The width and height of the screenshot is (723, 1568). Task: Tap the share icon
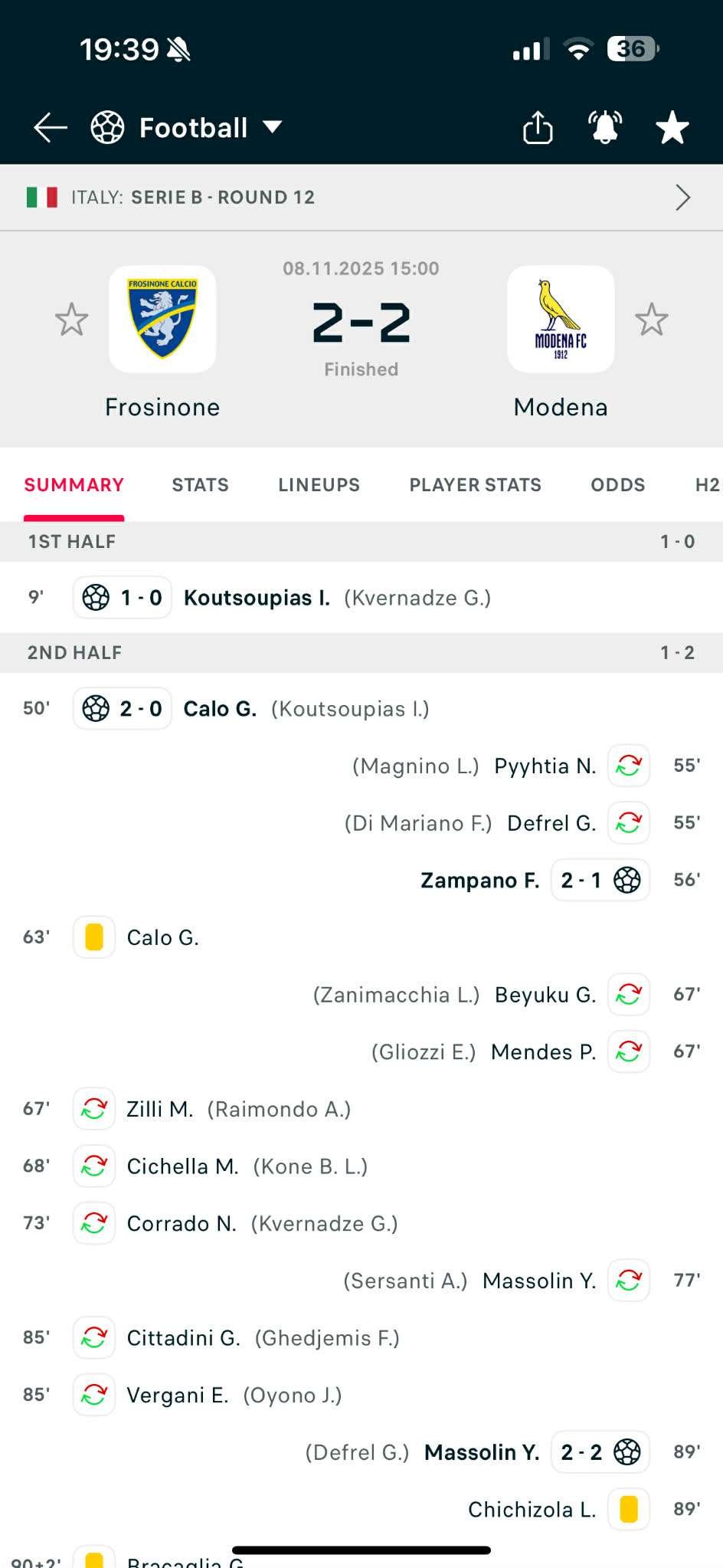538,127
